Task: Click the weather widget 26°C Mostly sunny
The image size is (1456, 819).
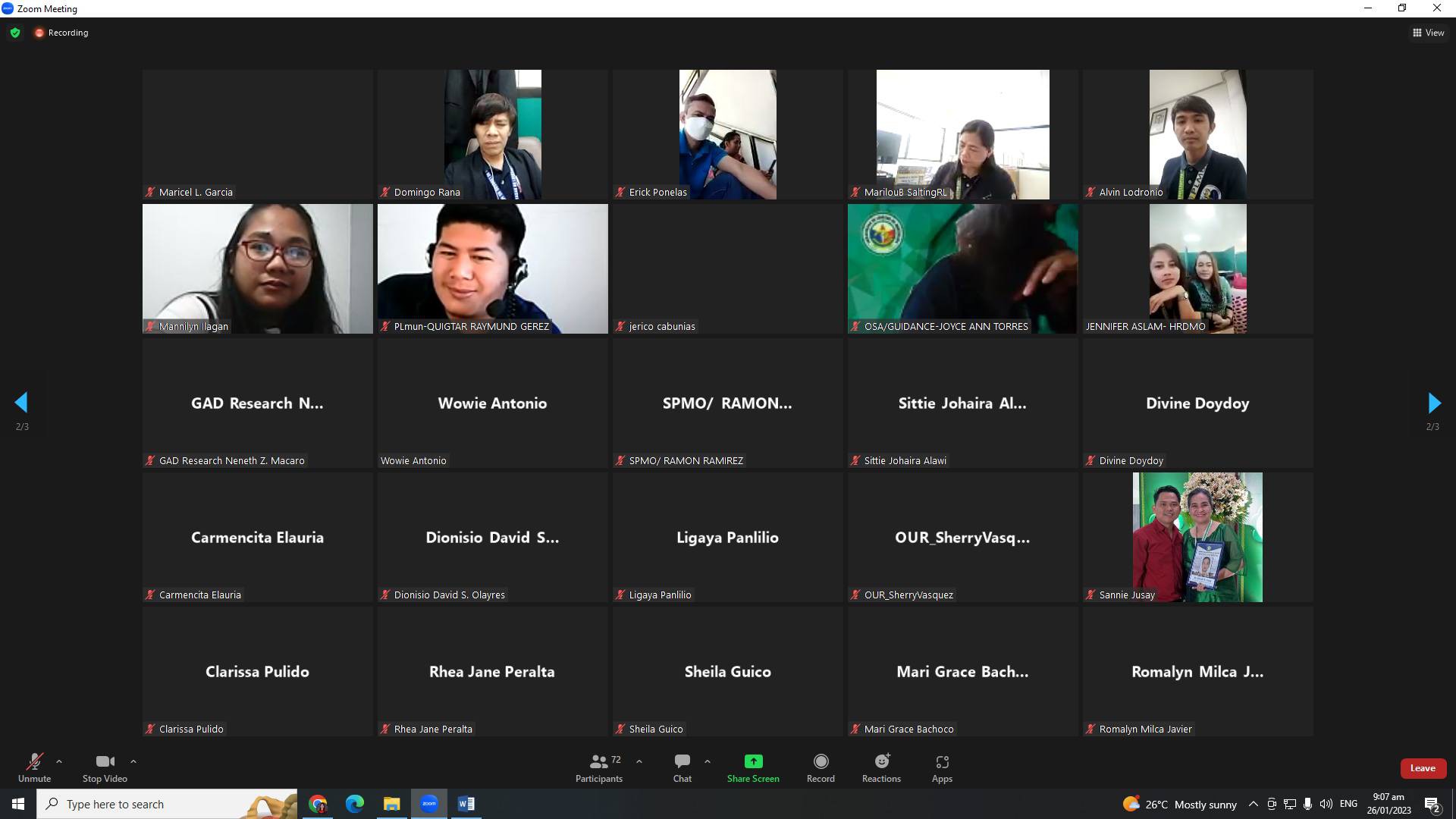Action: coord(1179,804)
